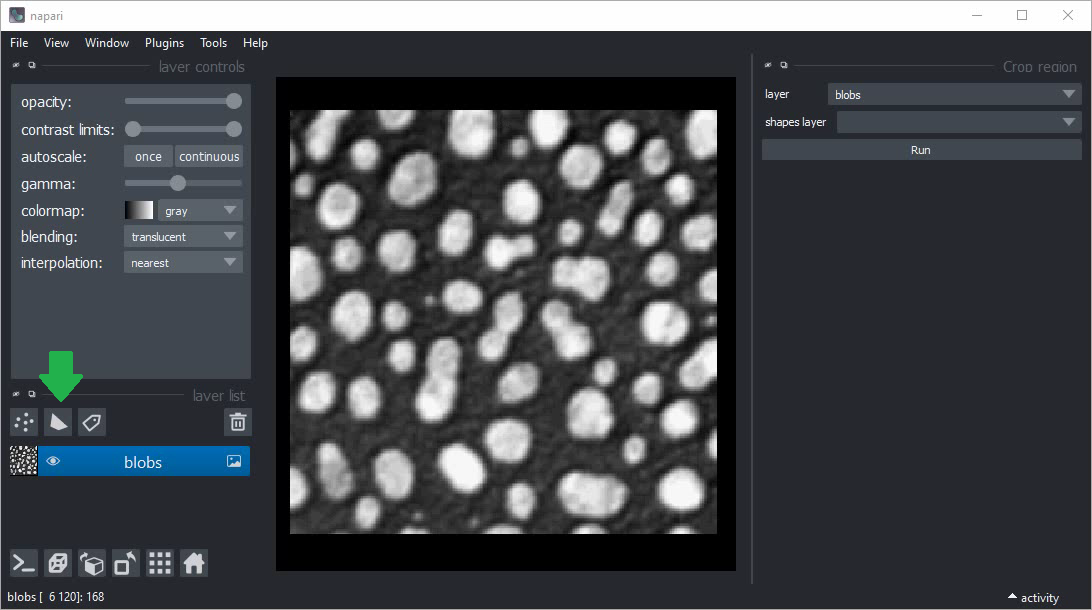The image size is (1092, 610).
Task: Click the roll dimensions icon
Action: [92, 564]
